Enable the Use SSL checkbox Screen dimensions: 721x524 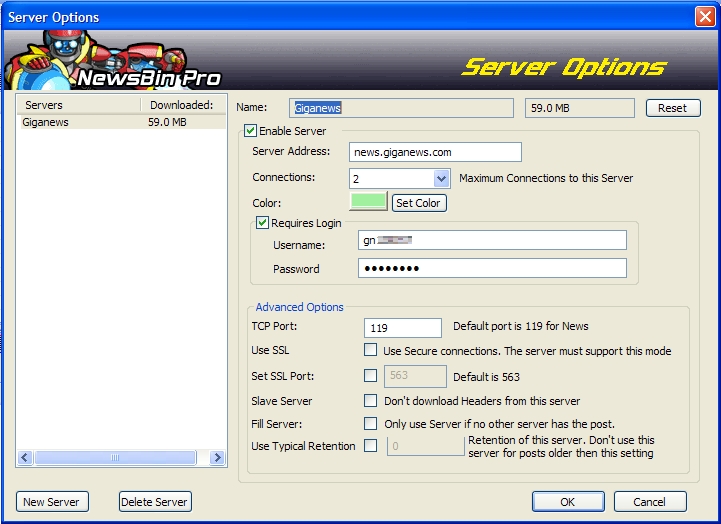pyautogui.click(x=370, y=350)
